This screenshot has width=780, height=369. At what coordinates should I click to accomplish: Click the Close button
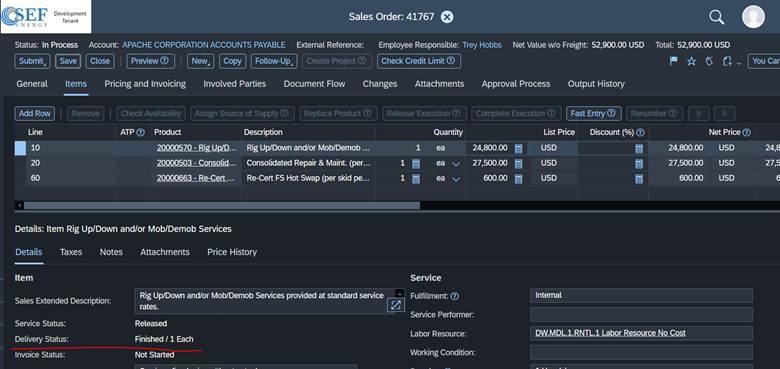point(100,61)
